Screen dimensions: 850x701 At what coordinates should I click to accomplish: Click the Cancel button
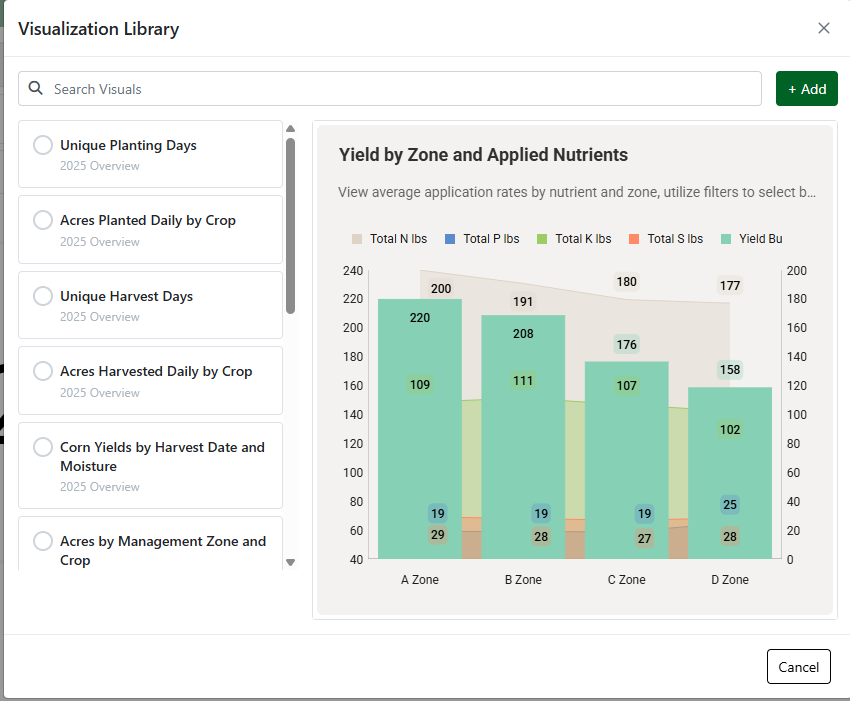pos(798,667)
